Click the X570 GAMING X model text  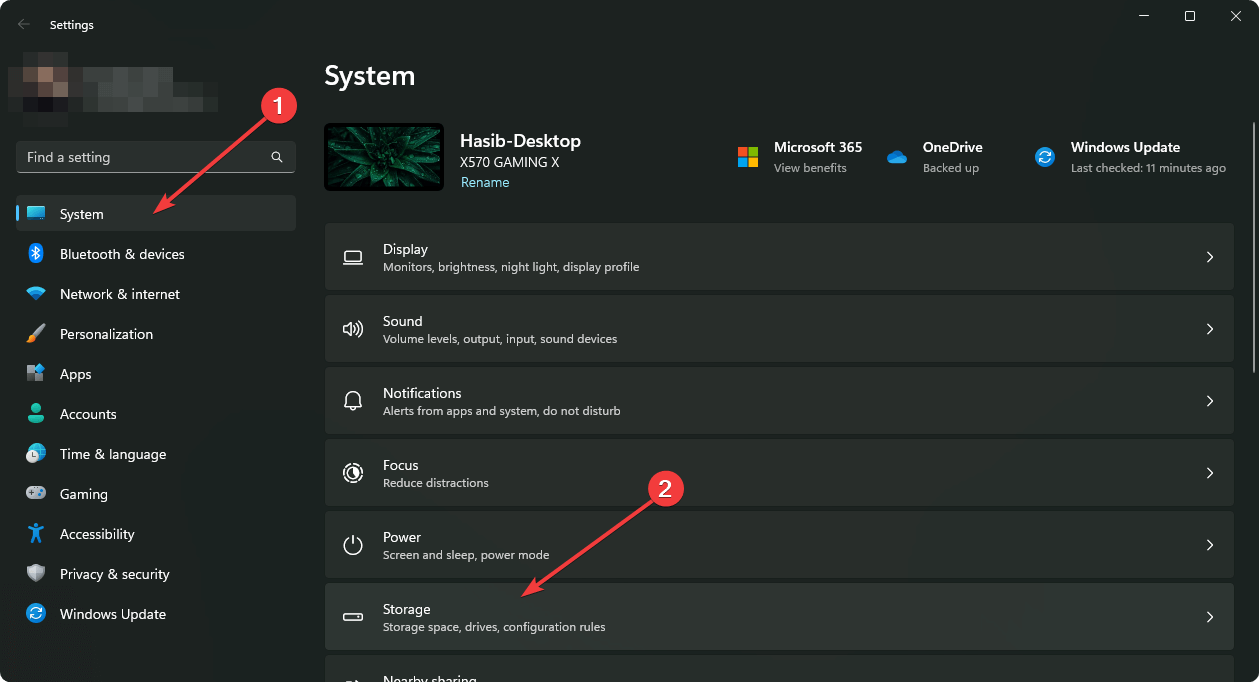pos(509,162)
